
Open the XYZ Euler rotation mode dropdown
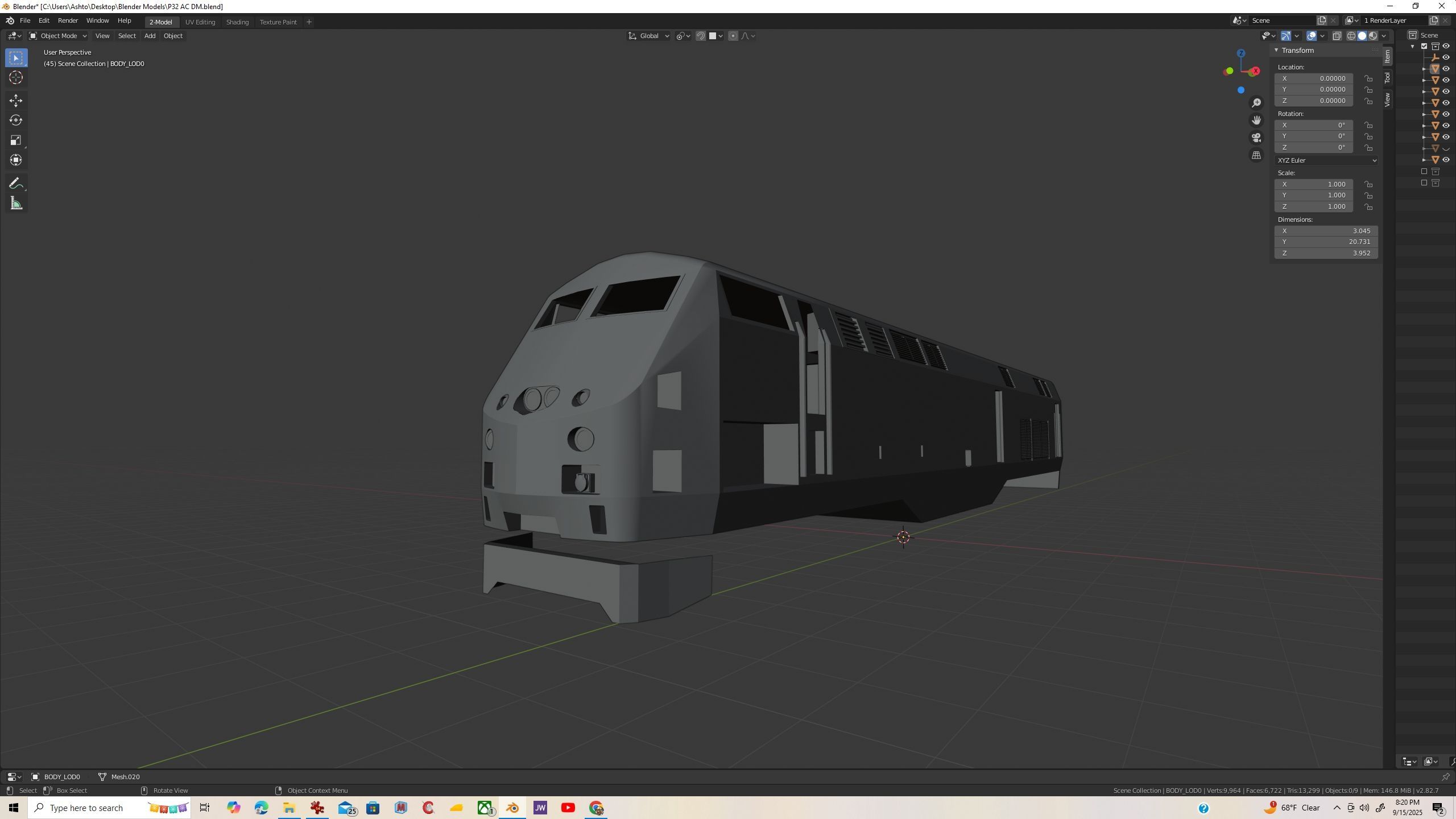click(1326, 160)
